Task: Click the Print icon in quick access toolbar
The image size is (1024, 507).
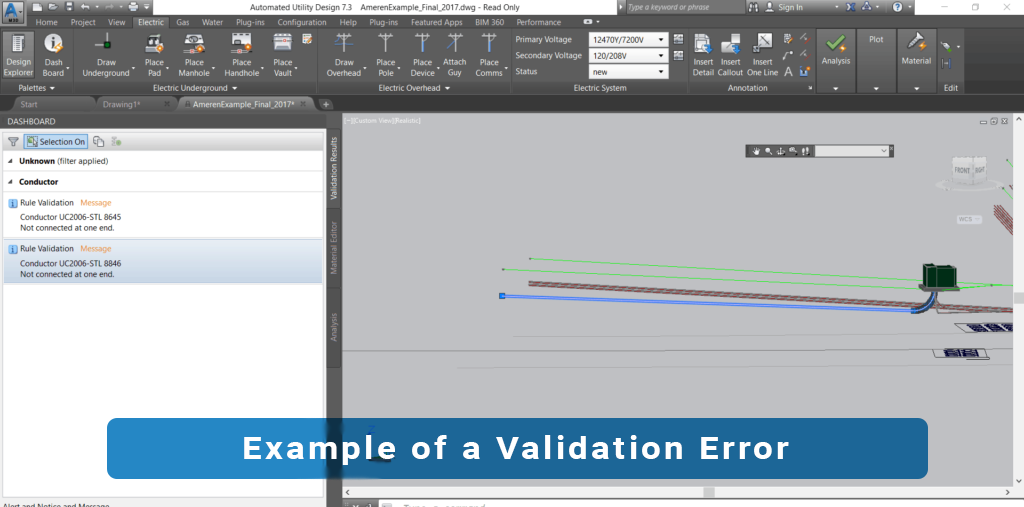Action: click(x=133, y=7)
